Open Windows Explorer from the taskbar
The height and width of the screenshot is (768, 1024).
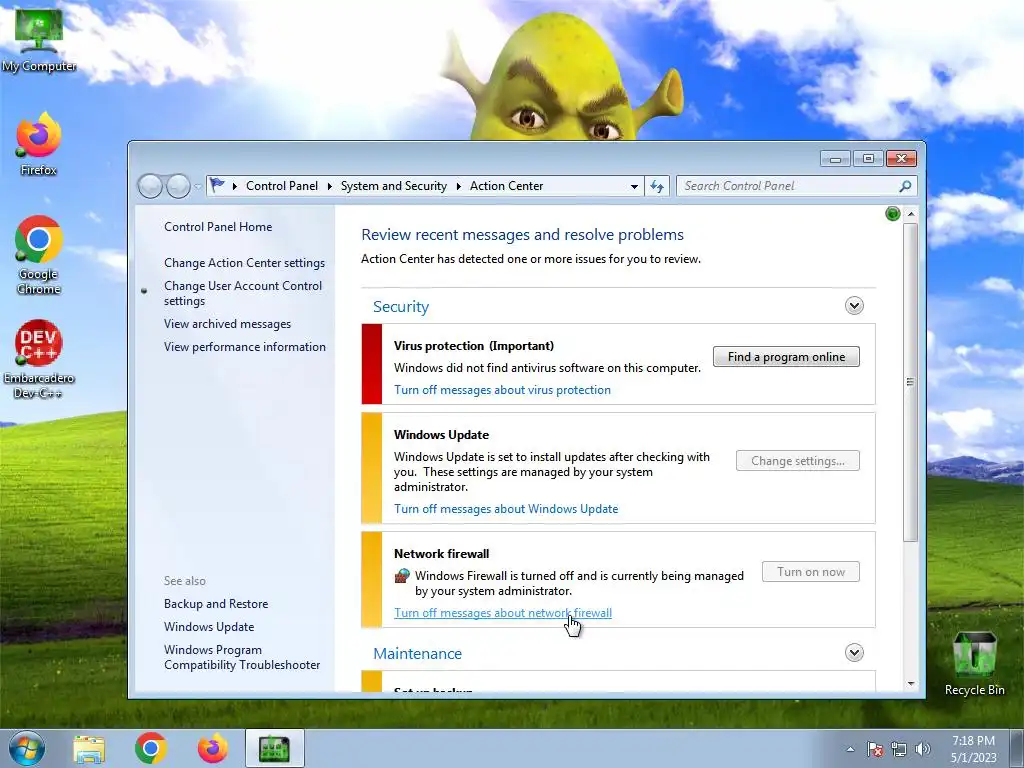(89, 748)
